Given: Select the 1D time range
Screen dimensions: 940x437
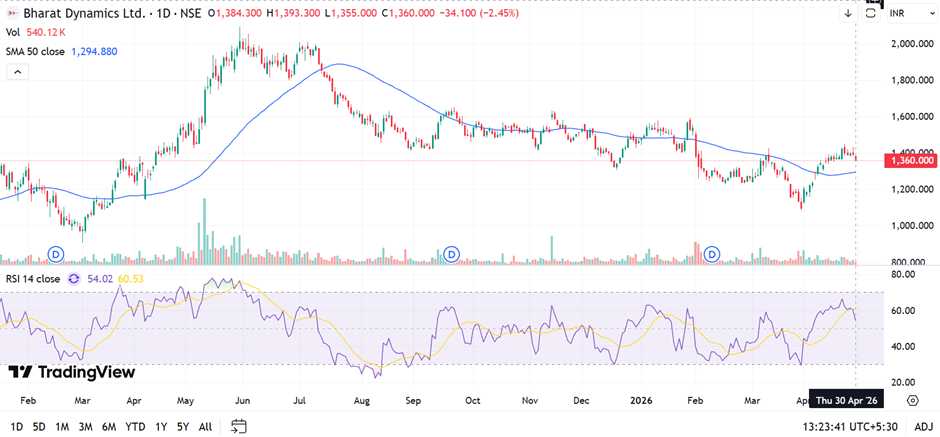Looking at the screenshot, I should click(x=16, y=426).
